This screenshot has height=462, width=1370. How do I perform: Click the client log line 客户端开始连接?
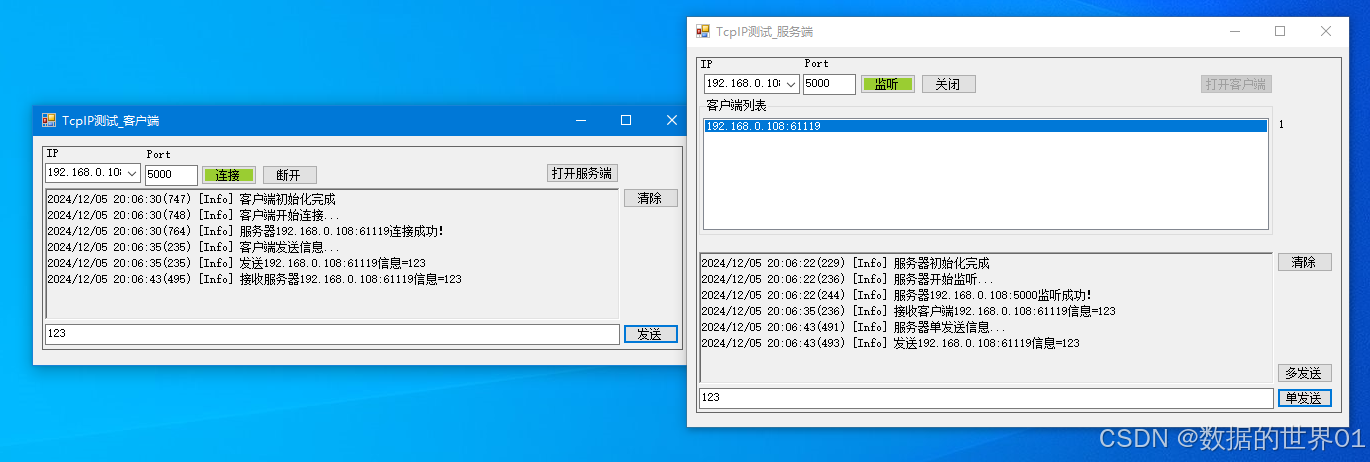tap(194, 215)
